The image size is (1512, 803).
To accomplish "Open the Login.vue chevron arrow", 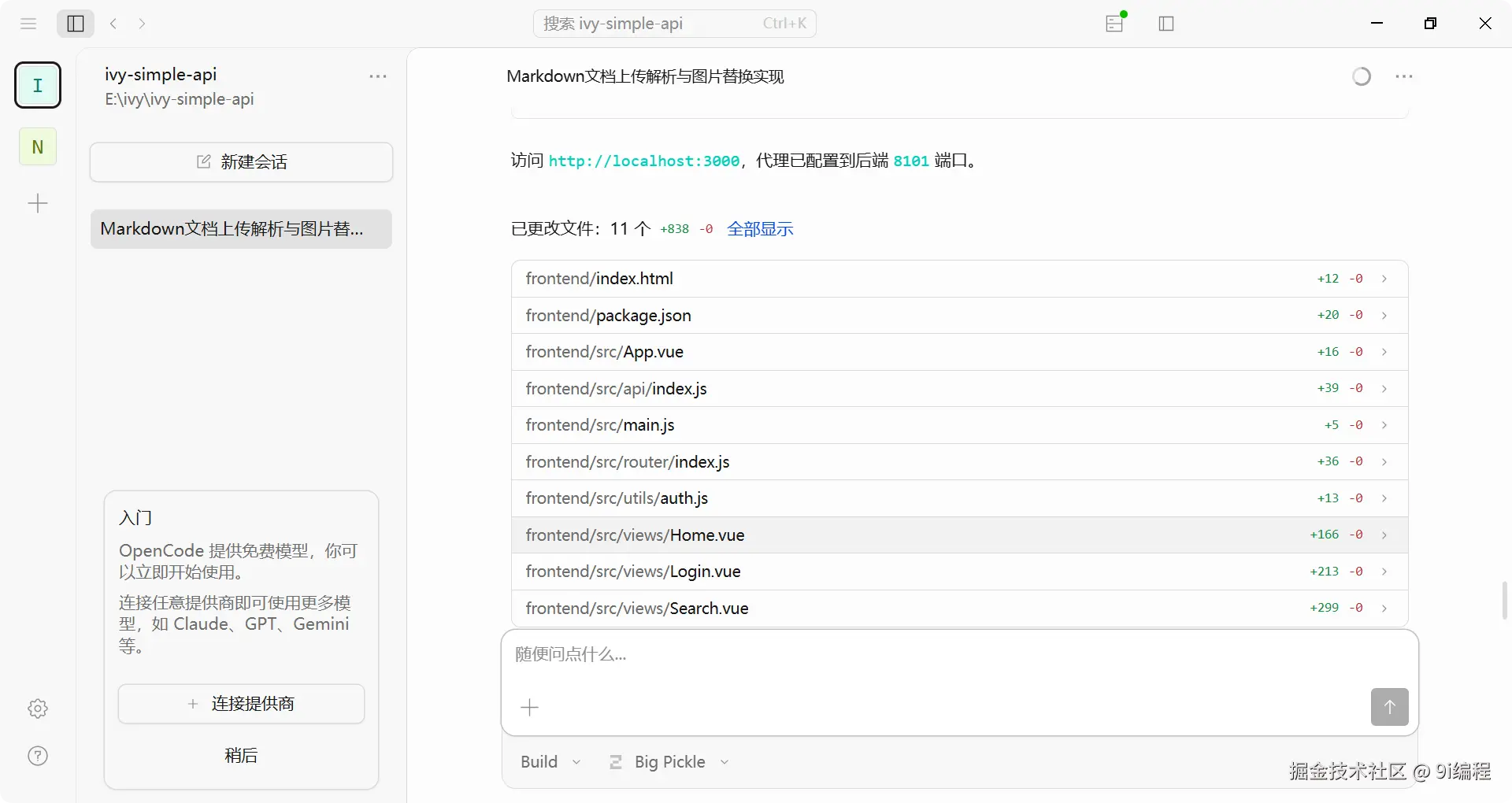I will (x=1384, y=572).
